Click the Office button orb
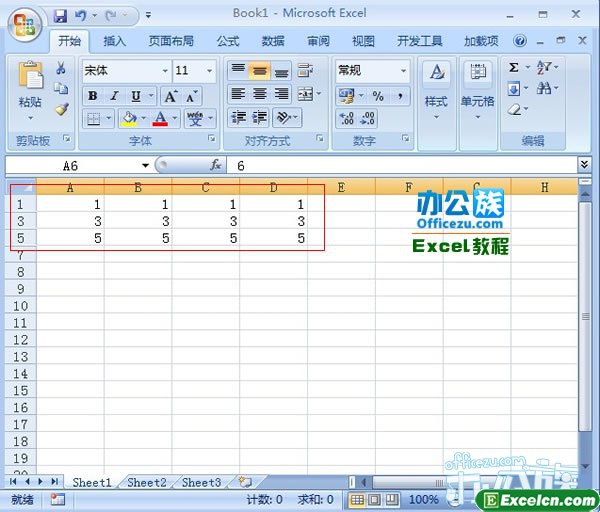Screen dimensions: 600x512 pos(24,25)
